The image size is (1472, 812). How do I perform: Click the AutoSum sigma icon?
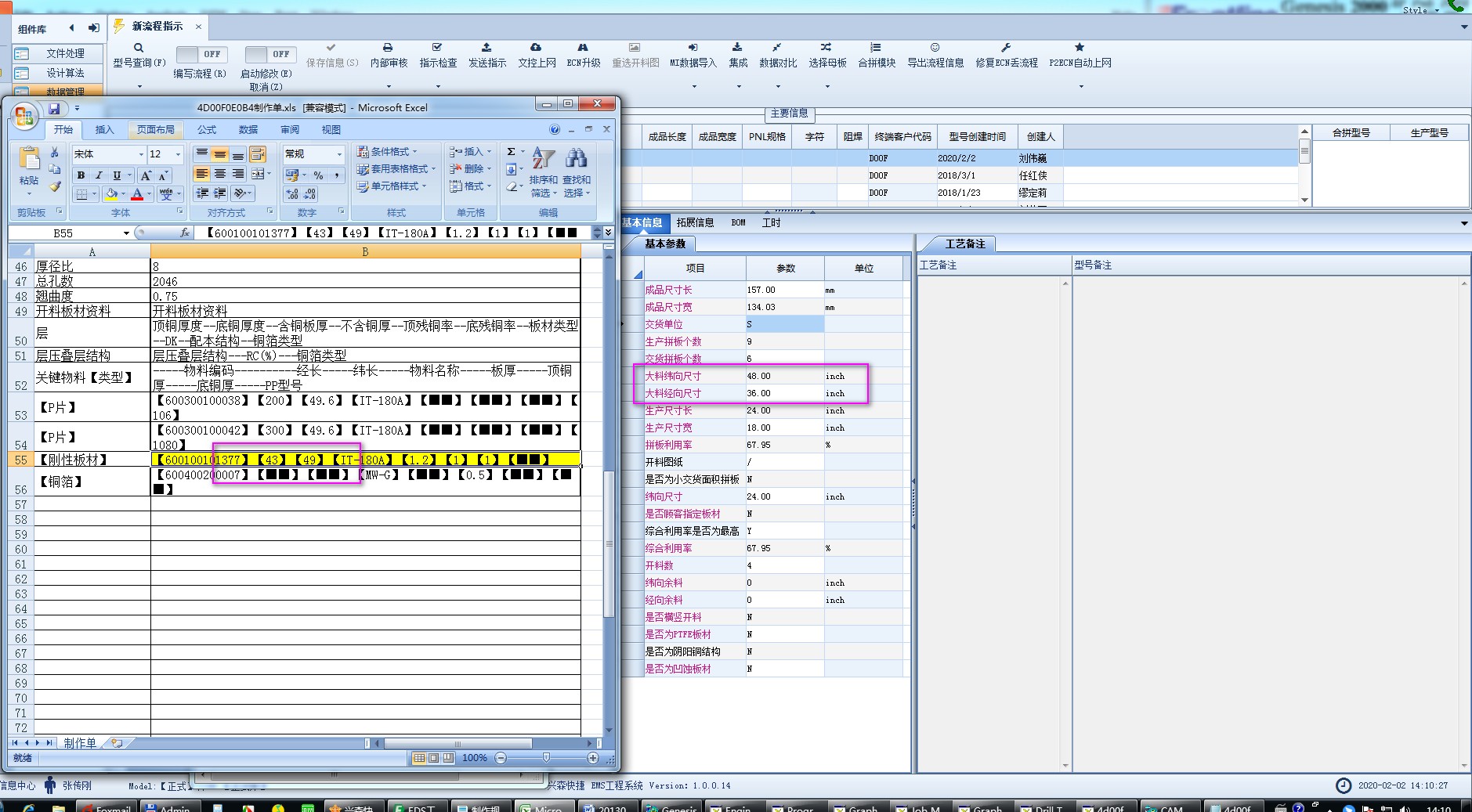(x=512, y=152)
